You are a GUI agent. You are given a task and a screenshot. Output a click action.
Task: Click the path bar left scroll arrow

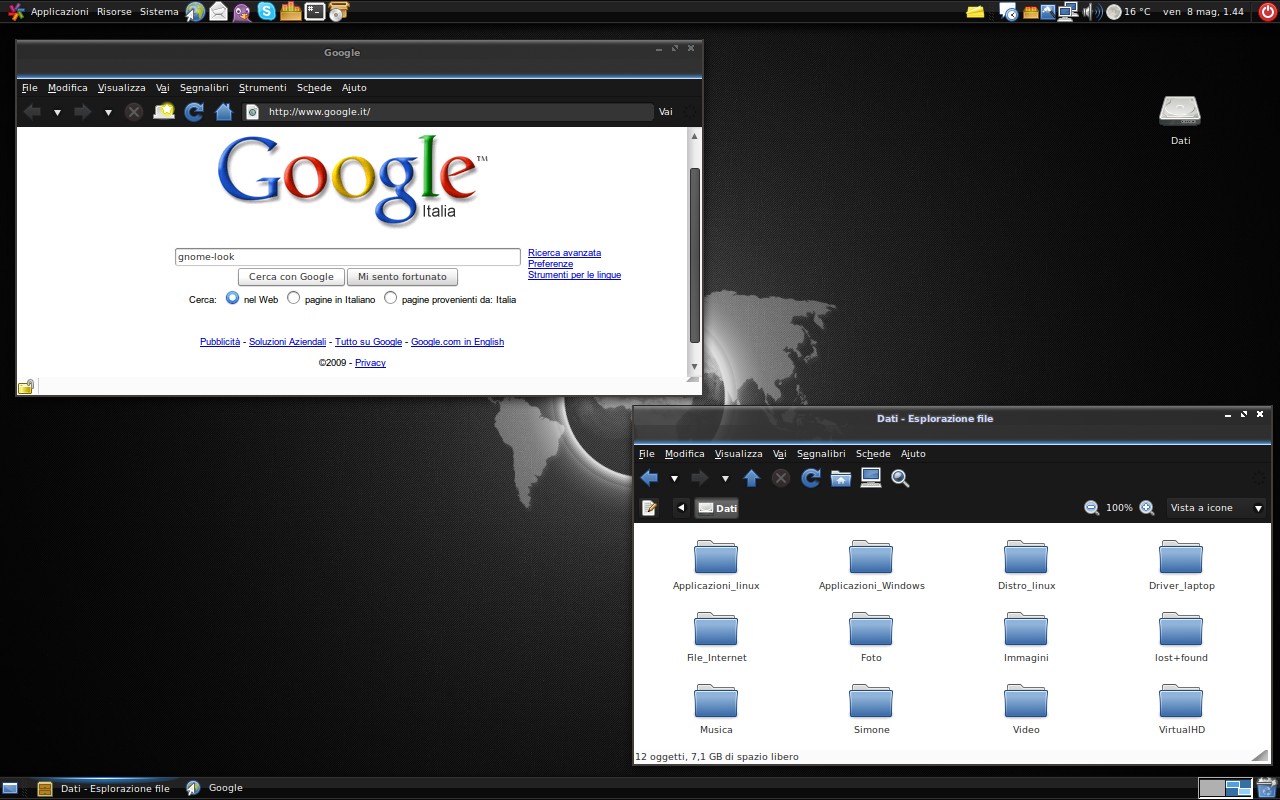pos(681,508)
